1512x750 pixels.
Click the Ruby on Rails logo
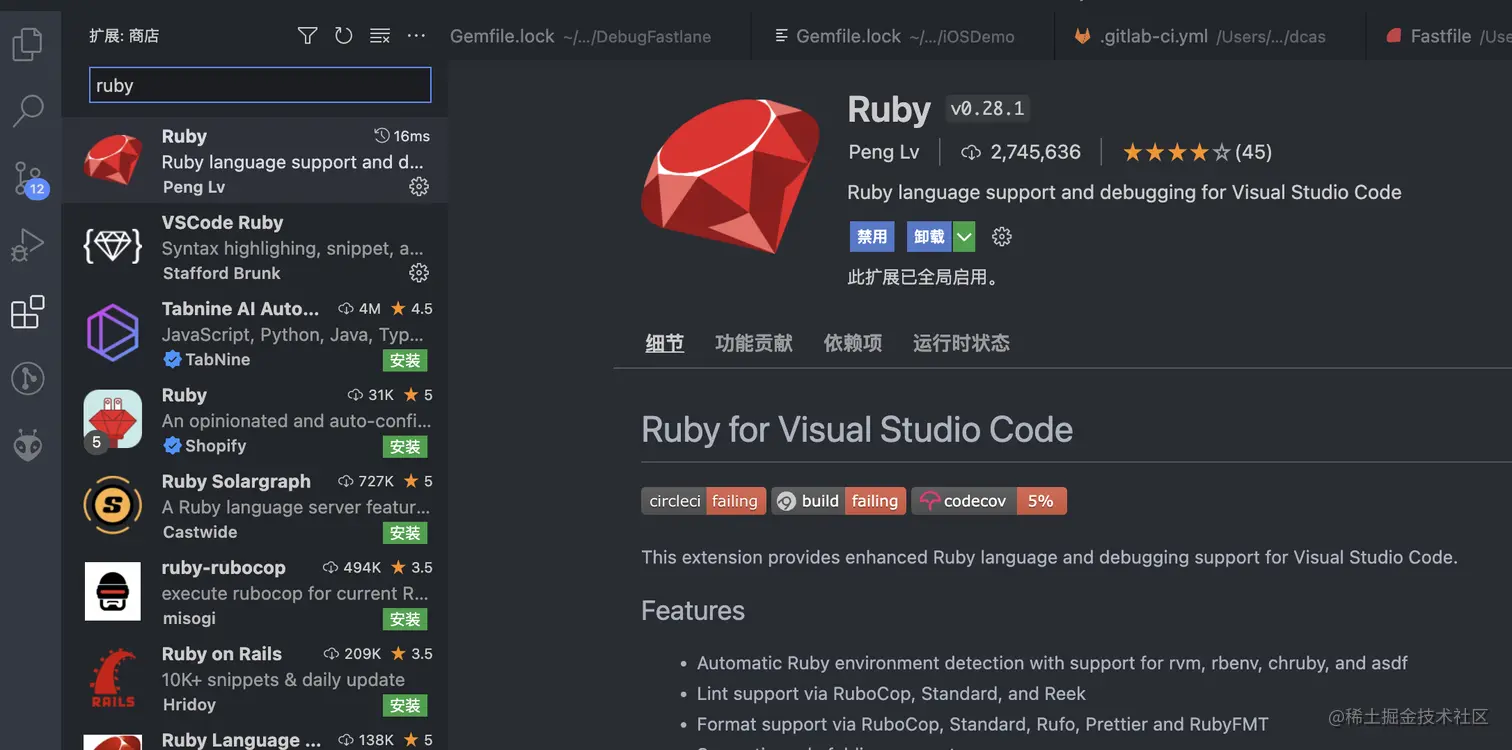tap(113, 677)
